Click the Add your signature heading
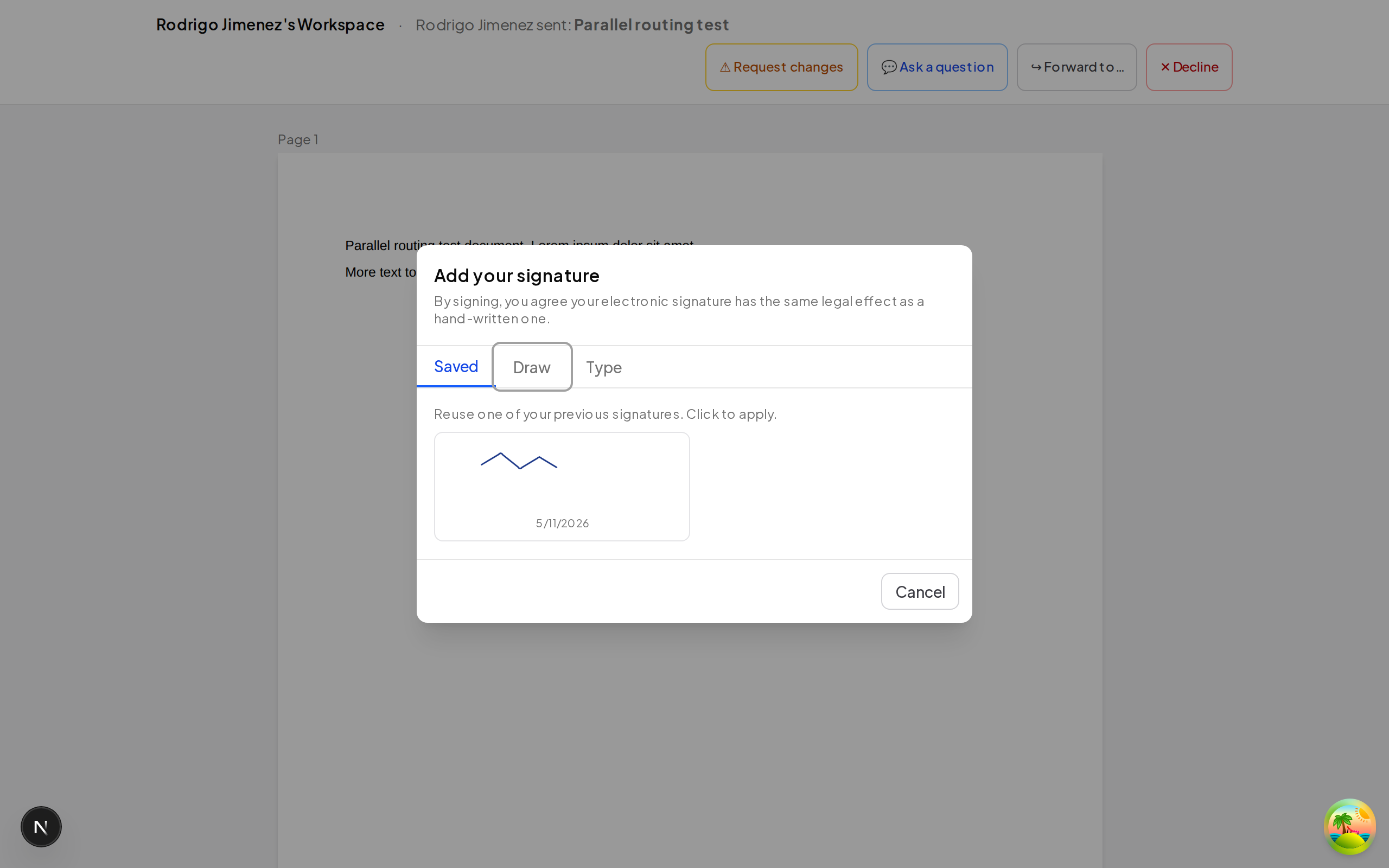Viewport: 1389px width, 868px height. point(517,276)
